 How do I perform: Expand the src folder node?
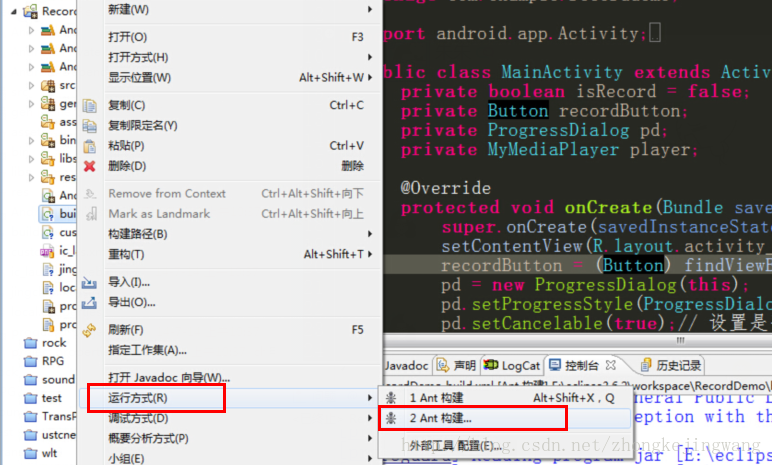(32, 86)
